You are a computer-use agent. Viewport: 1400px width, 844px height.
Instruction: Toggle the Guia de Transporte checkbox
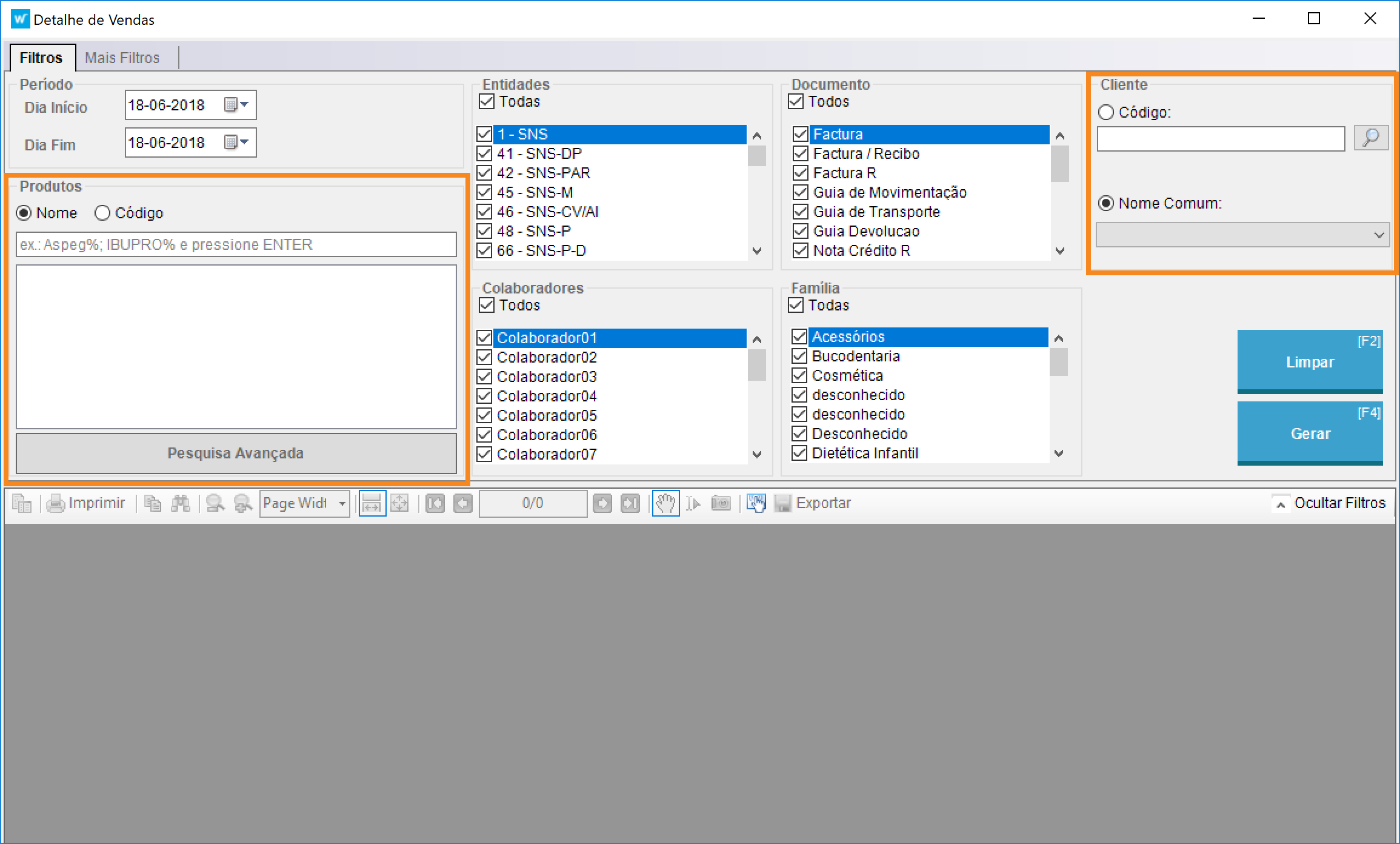pyautogui.click(x=801, y=212)
